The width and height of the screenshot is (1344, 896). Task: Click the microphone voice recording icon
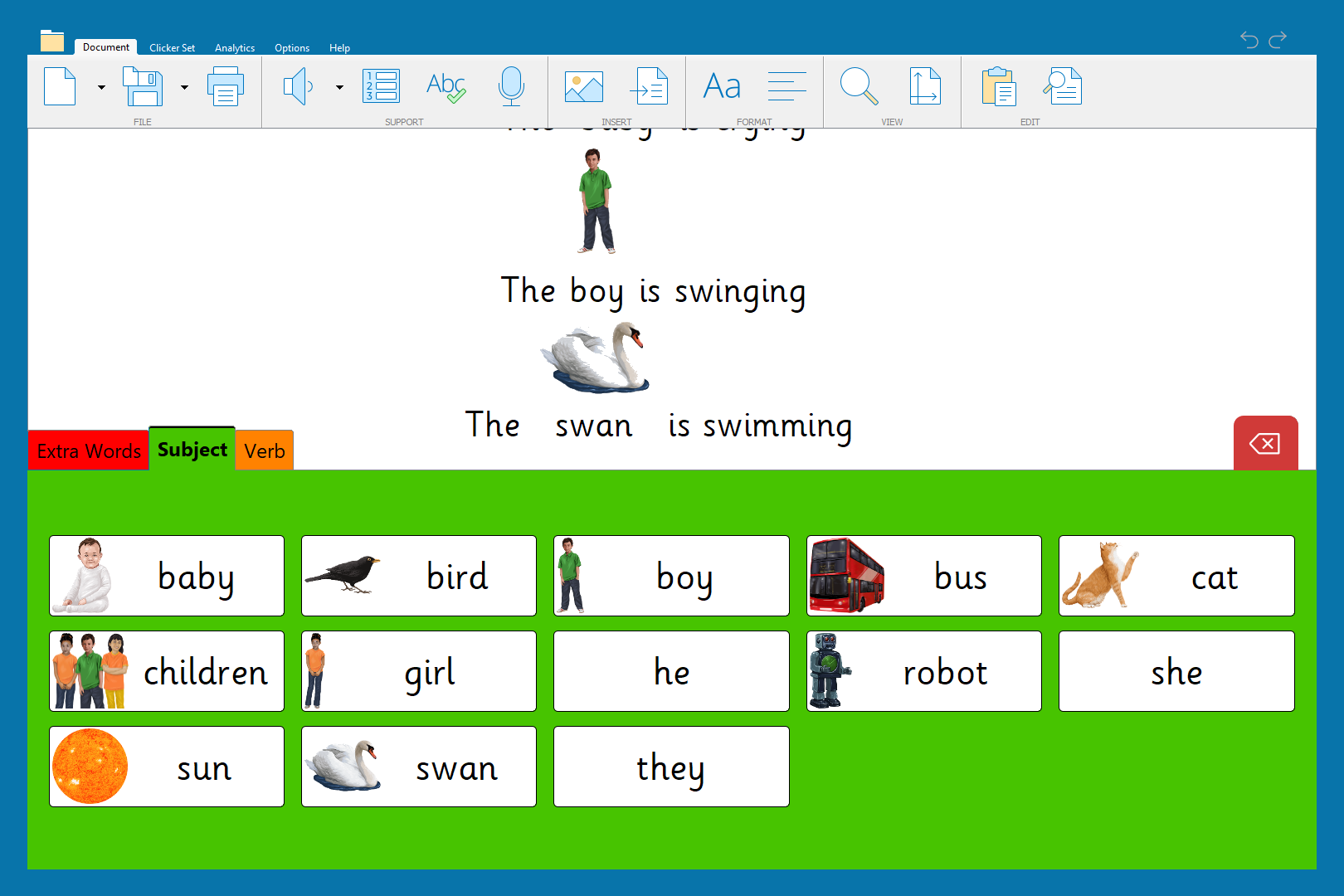[x=511, y=86]
